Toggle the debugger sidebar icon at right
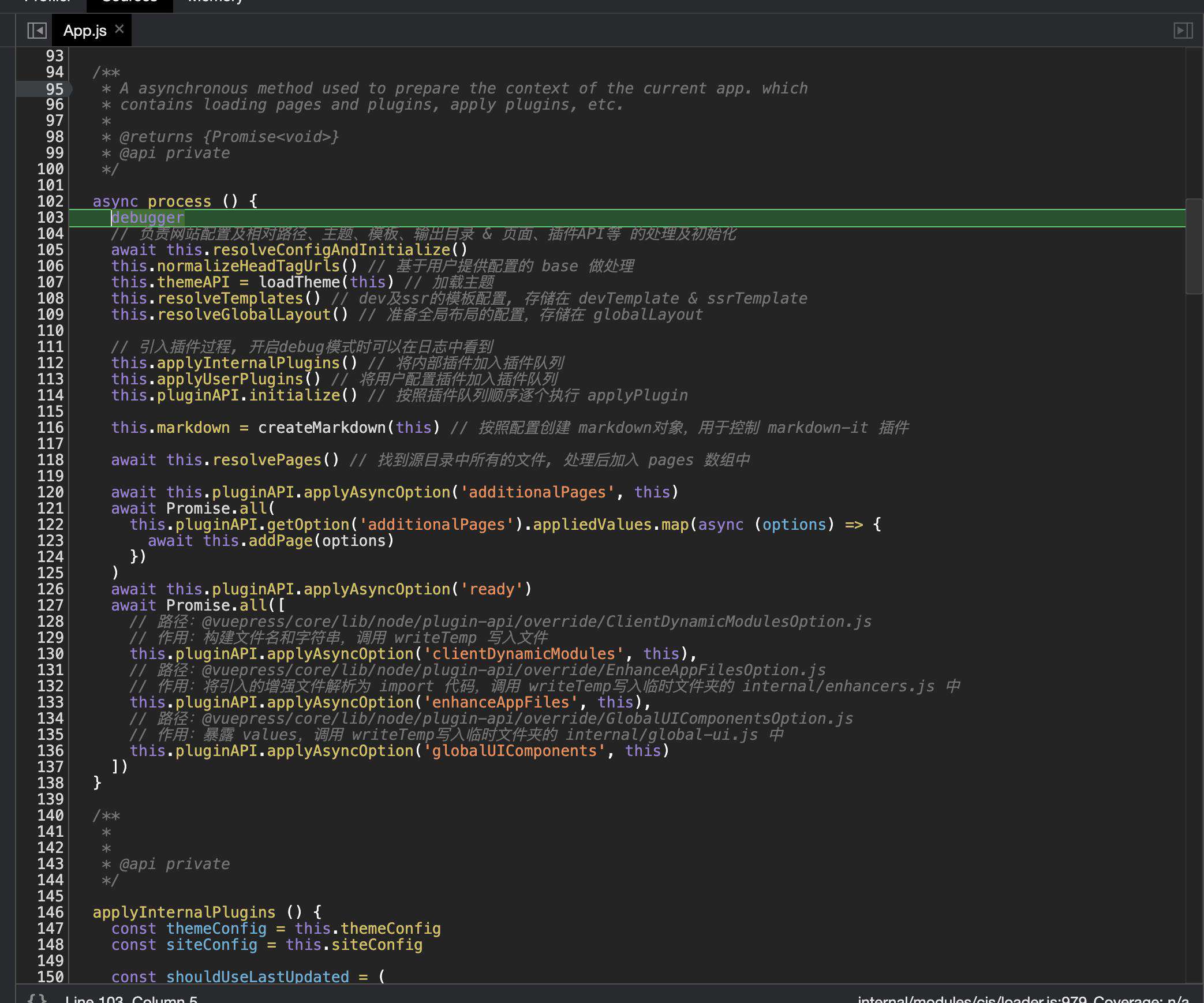Image resolution: width=1204 pixels, height=1003 pixels. click(x=1183, y=30)
